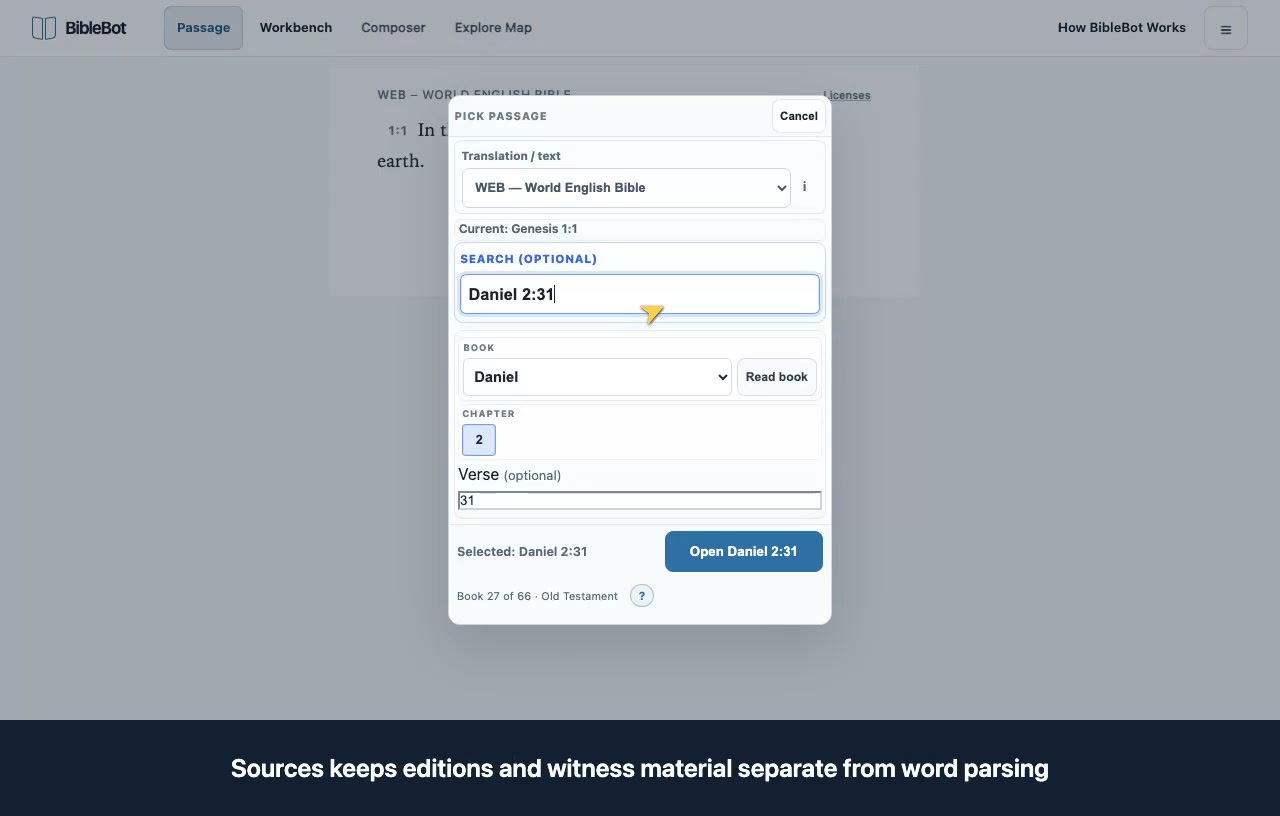Click the 'SEARCH (OPTIONAL)' label

(528, 259)
